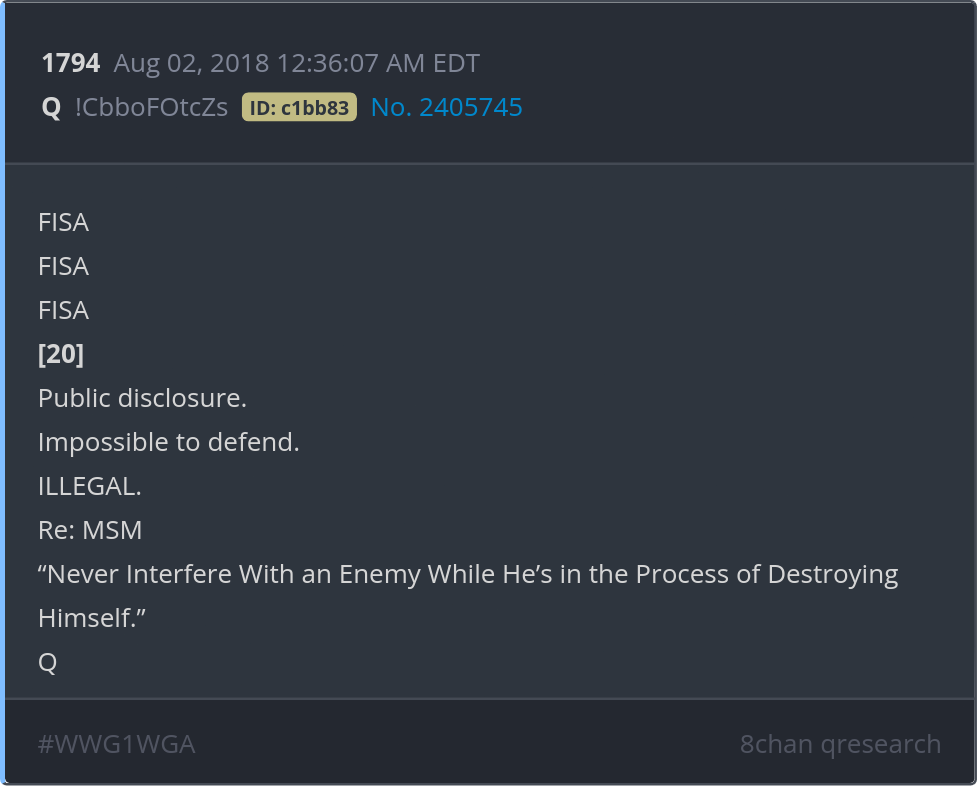Click the 8chan qresearch source label
This screenshot has width=978, height=786.
point(840,744)
